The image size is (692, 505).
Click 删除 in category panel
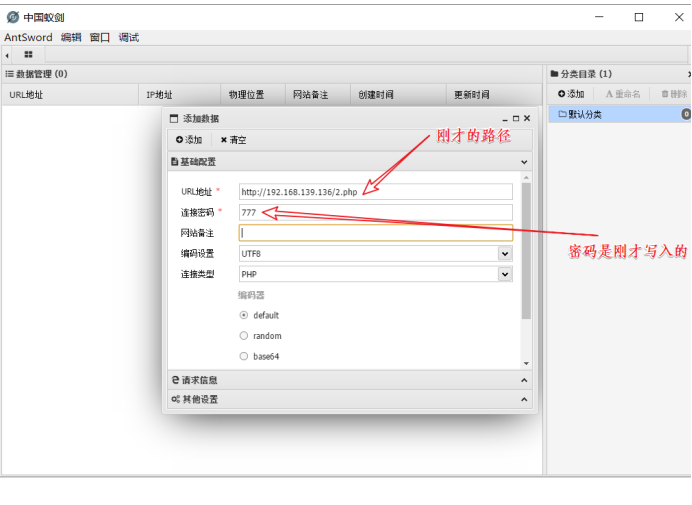tap(674, 94)
